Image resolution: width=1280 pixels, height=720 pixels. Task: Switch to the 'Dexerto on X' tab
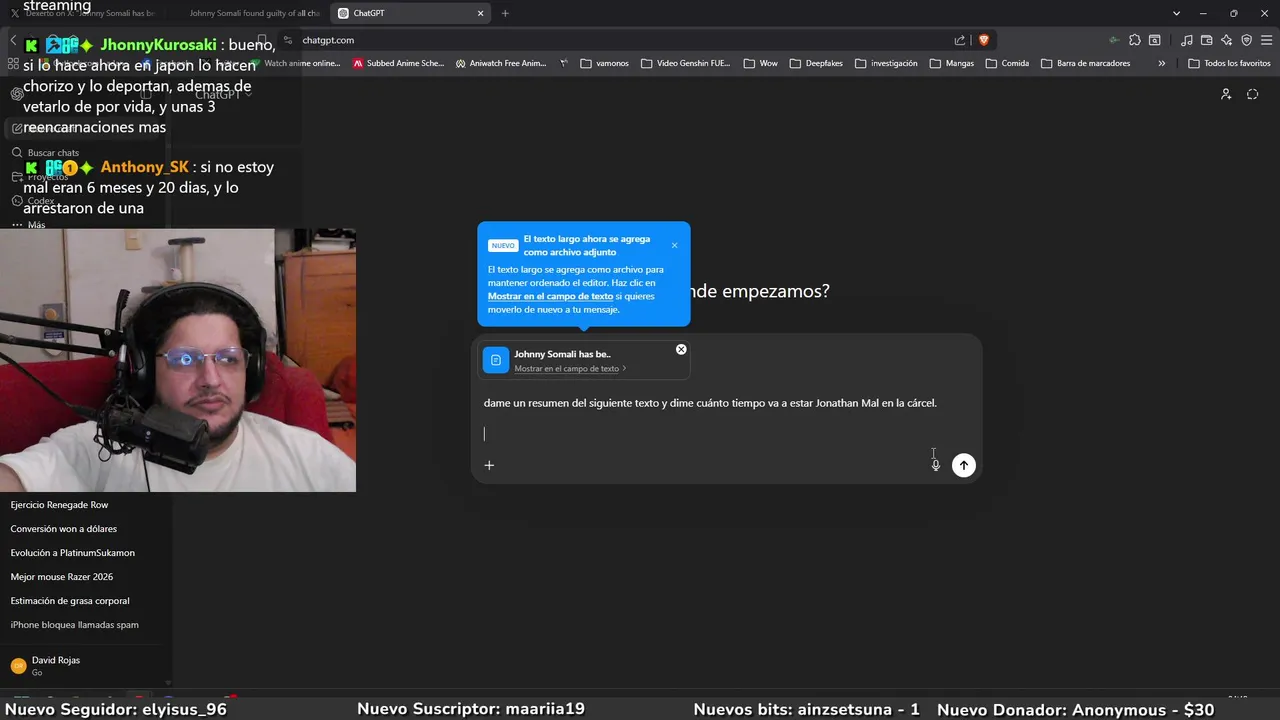(x=84, y=13)
